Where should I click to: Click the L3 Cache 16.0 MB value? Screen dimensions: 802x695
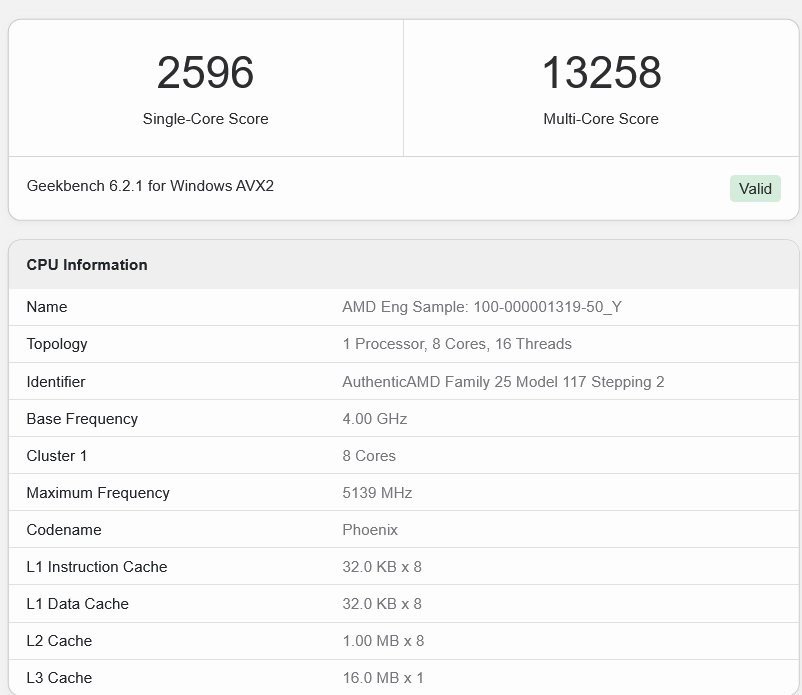coord(380,677)
